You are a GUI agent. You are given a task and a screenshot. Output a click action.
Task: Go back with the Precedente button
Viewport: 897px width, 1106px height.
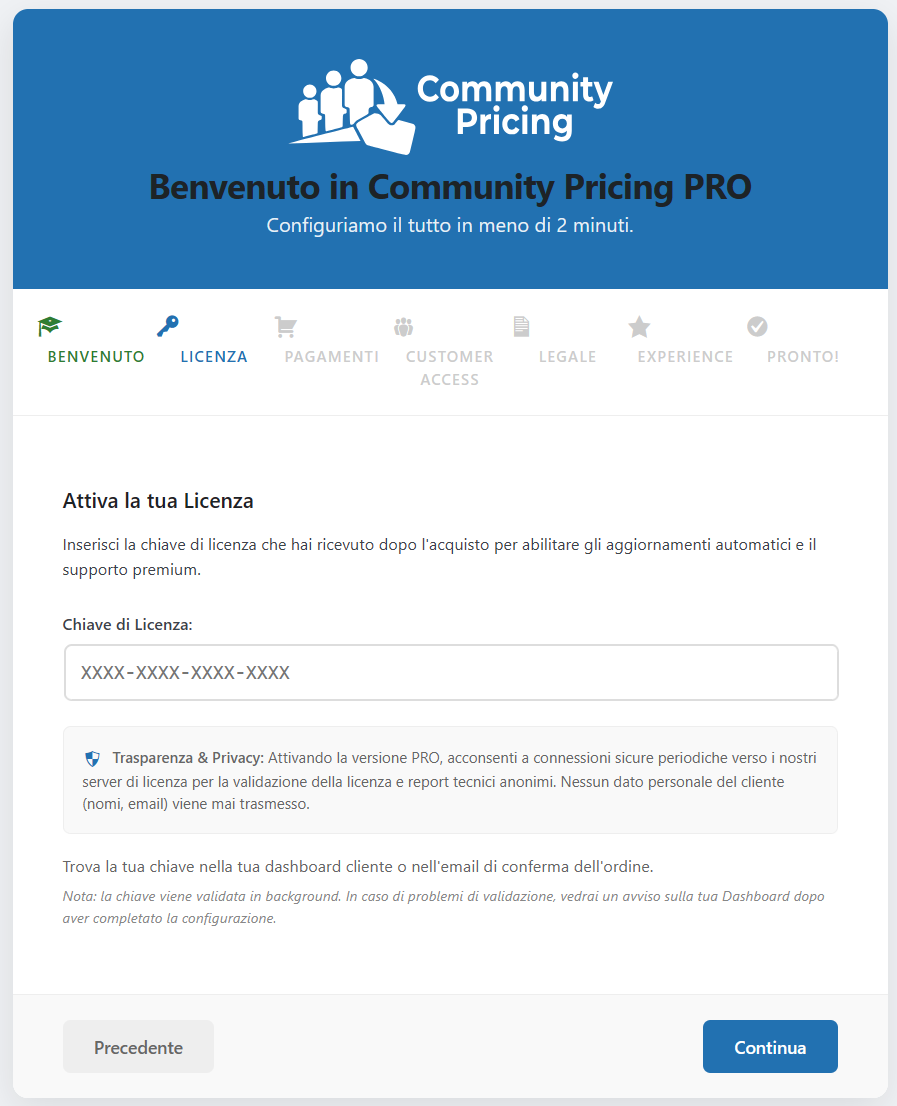(138, 1047)
